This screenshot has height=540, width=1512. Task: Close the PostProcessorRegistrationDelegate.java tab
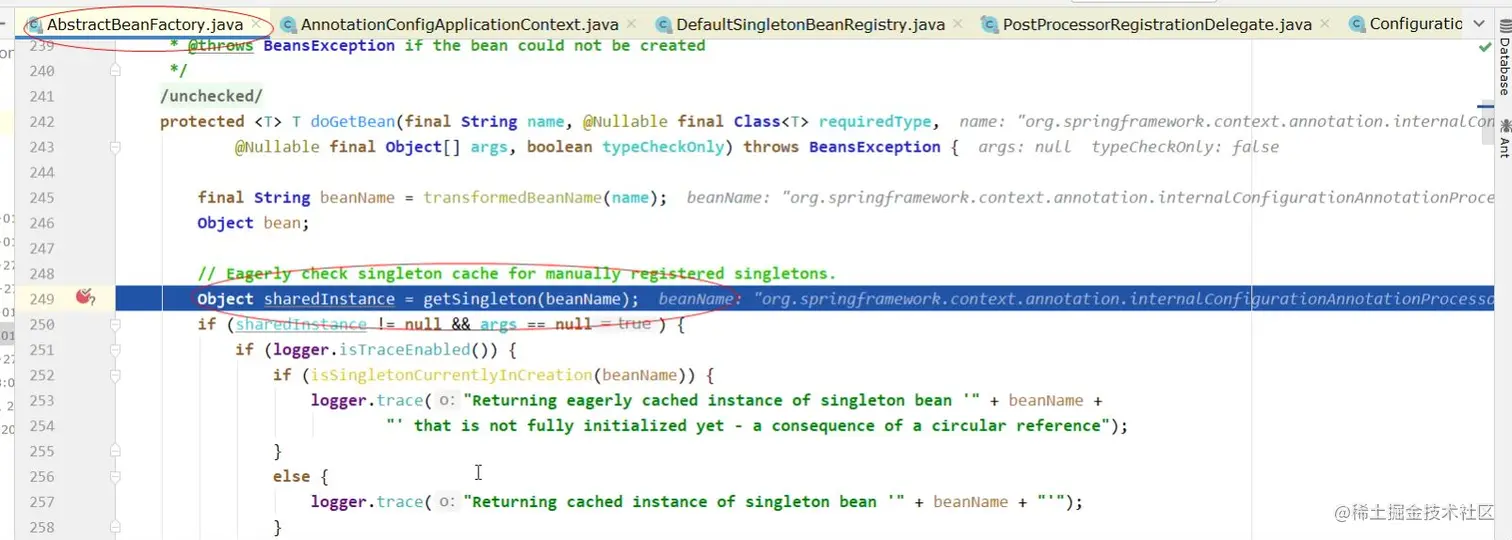1326,24
